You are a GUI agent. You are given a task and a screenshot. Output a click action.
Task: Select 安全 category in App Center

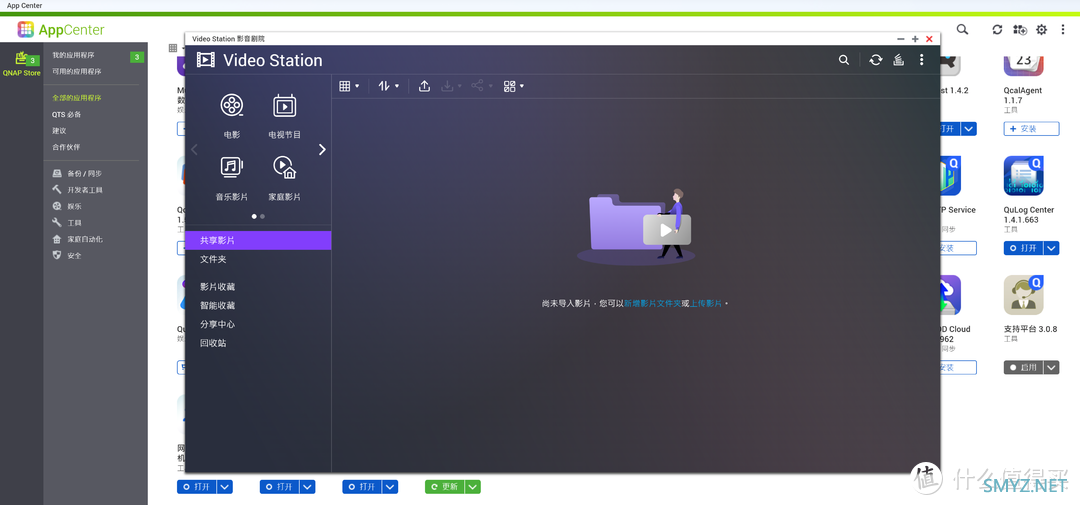tap(67, 256)
